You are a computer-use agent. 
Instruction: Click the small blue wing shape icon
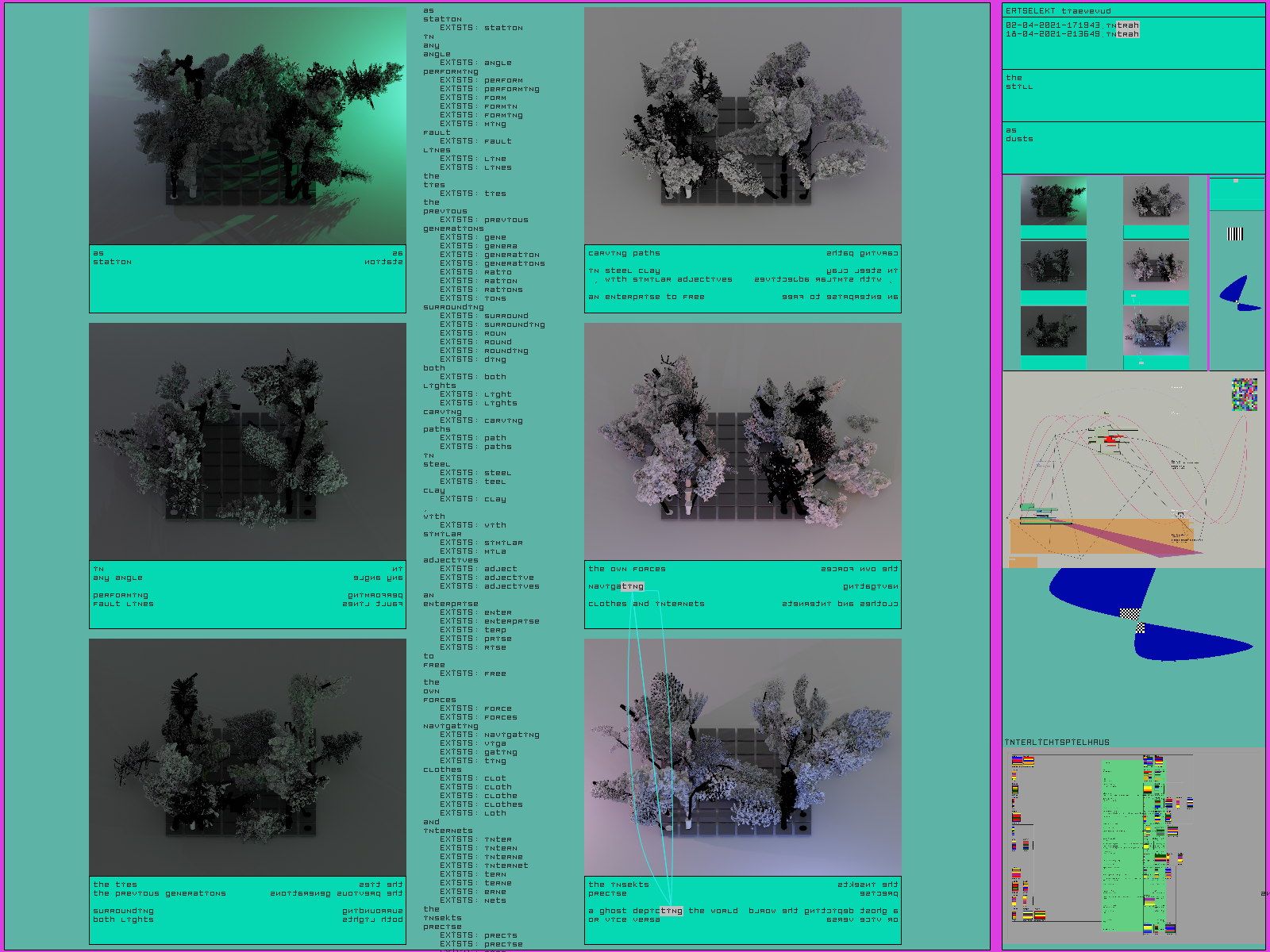coord(1237,292)
